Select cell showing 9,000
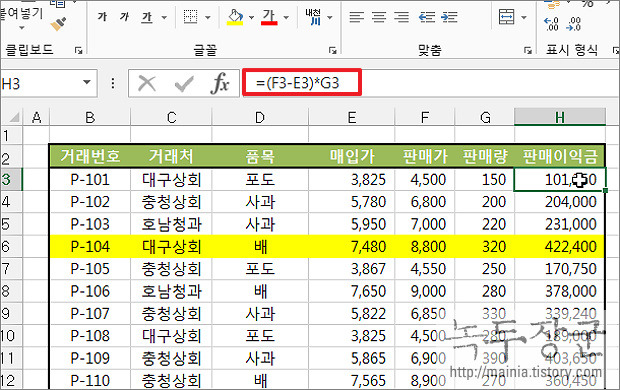620x390 pixels. point(425,291)
